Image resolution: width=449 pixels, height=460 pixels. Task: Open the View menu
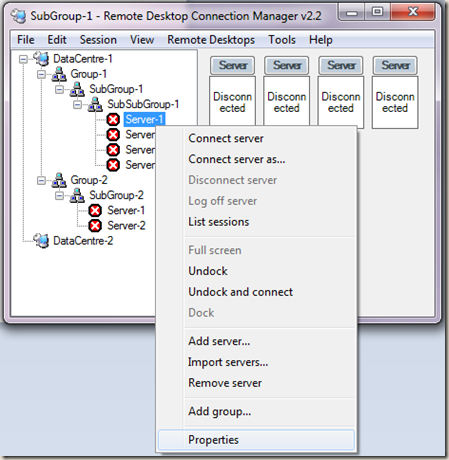coord(142,40)
